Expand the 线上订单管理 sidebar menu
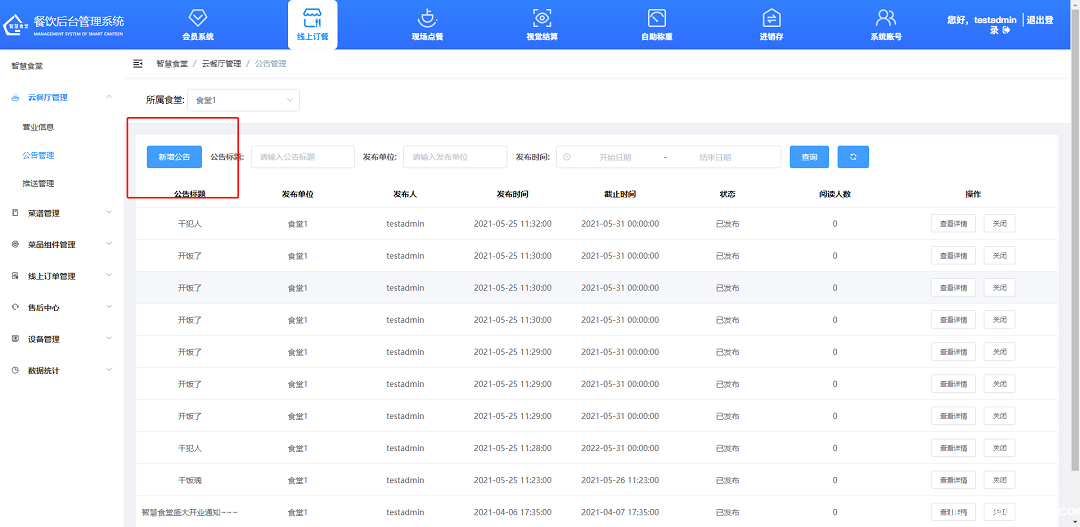The width and height of the screenshot is (1080, 527). (62, 276)
